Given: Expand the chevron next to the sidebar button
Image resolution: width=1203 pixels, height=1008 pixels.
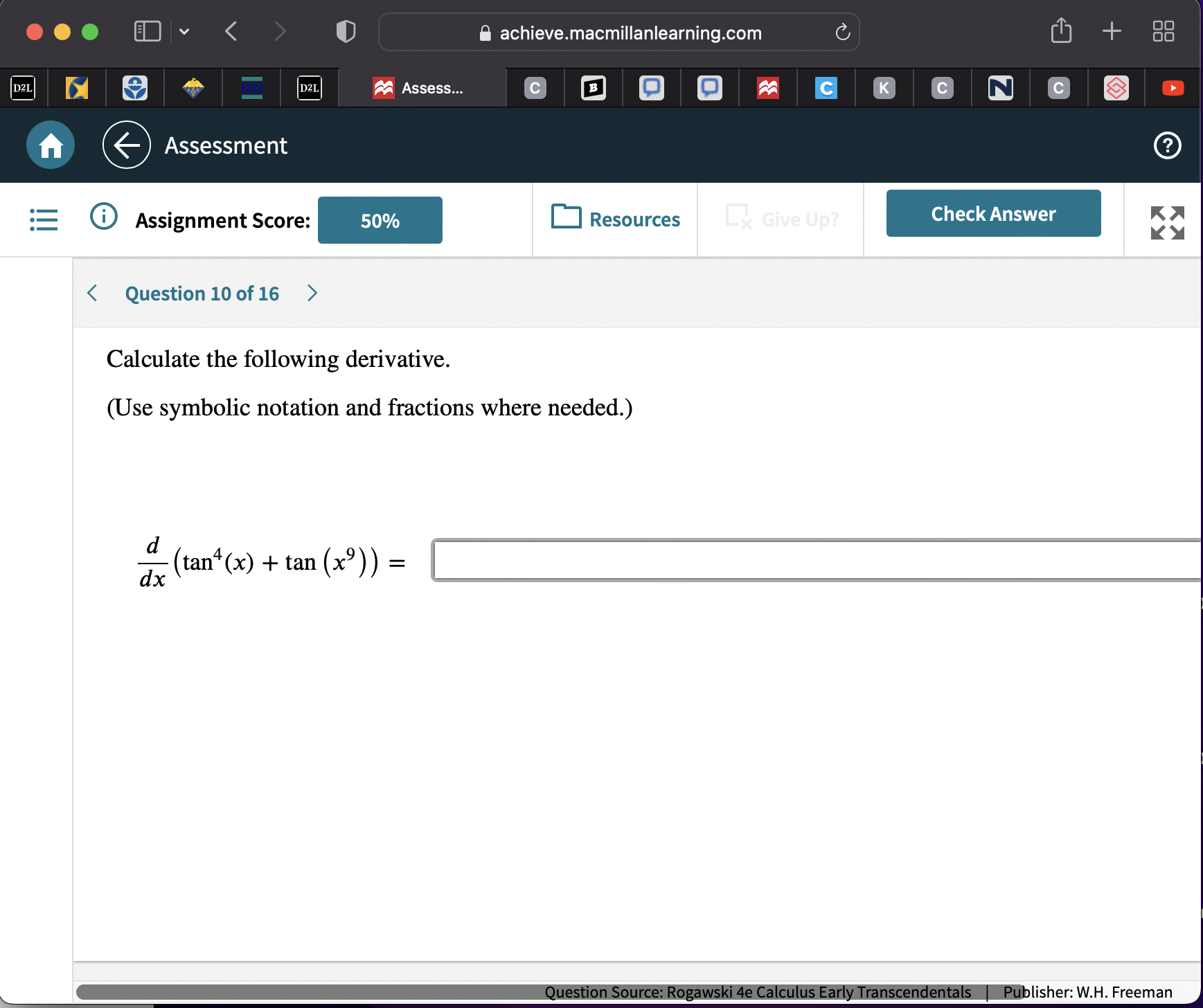Looking at the screenshot, I should pyautogui.click(x=184, y=31).
